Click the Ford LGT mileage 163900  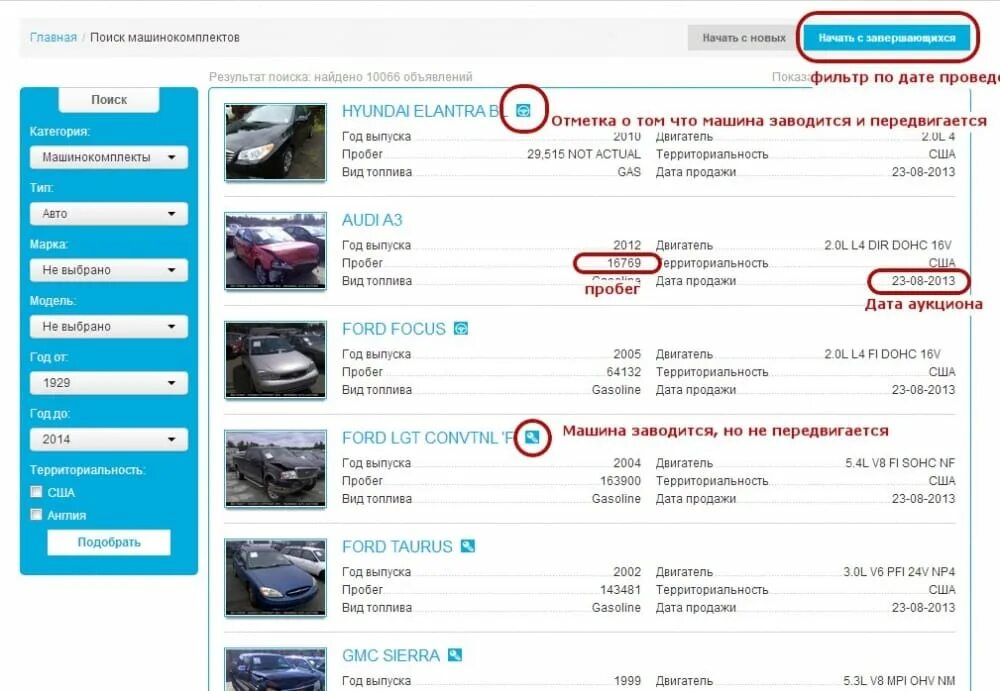[x=620, y=480]
